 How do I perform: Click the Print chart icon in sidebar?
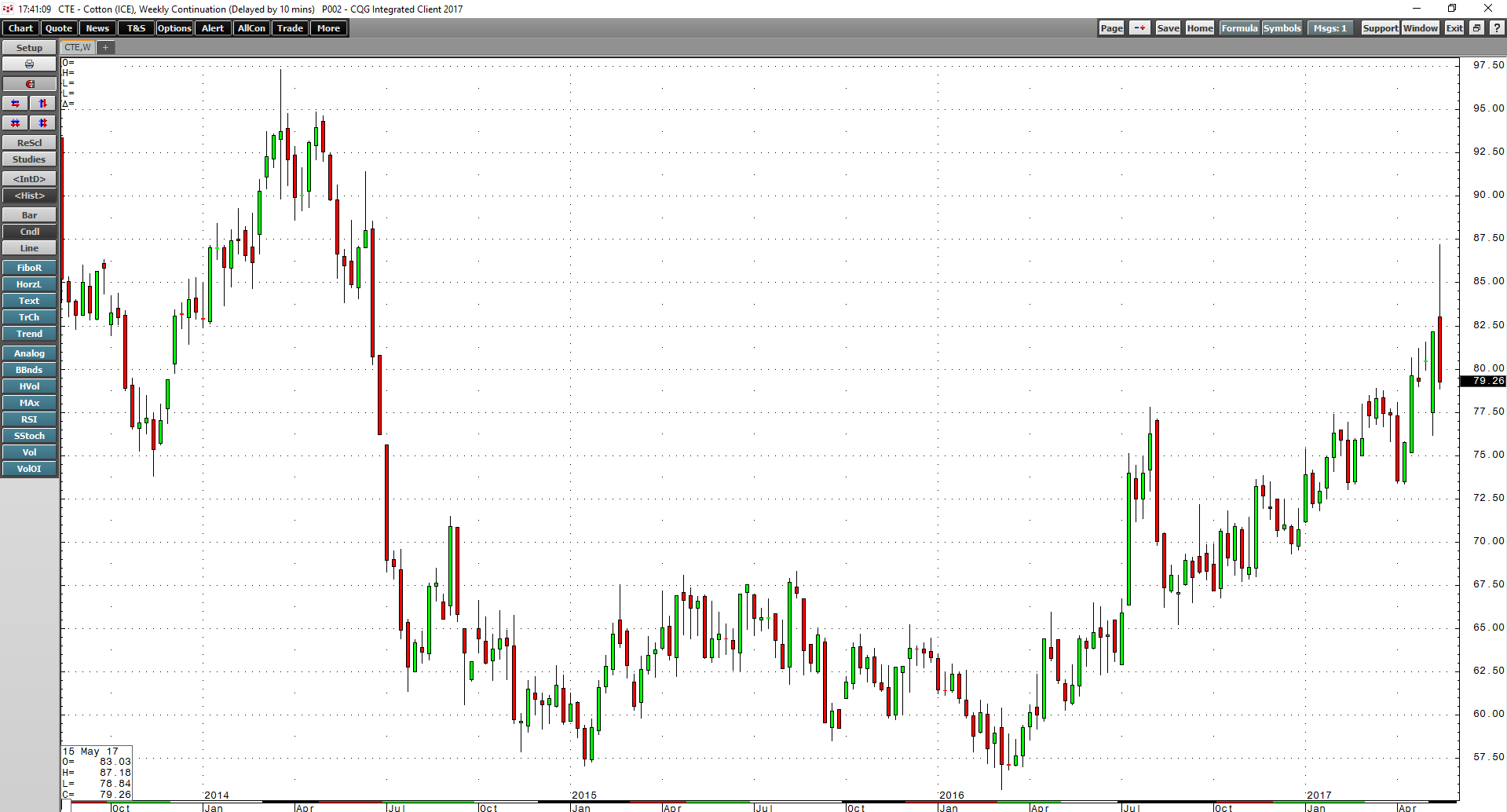(29, 64)
